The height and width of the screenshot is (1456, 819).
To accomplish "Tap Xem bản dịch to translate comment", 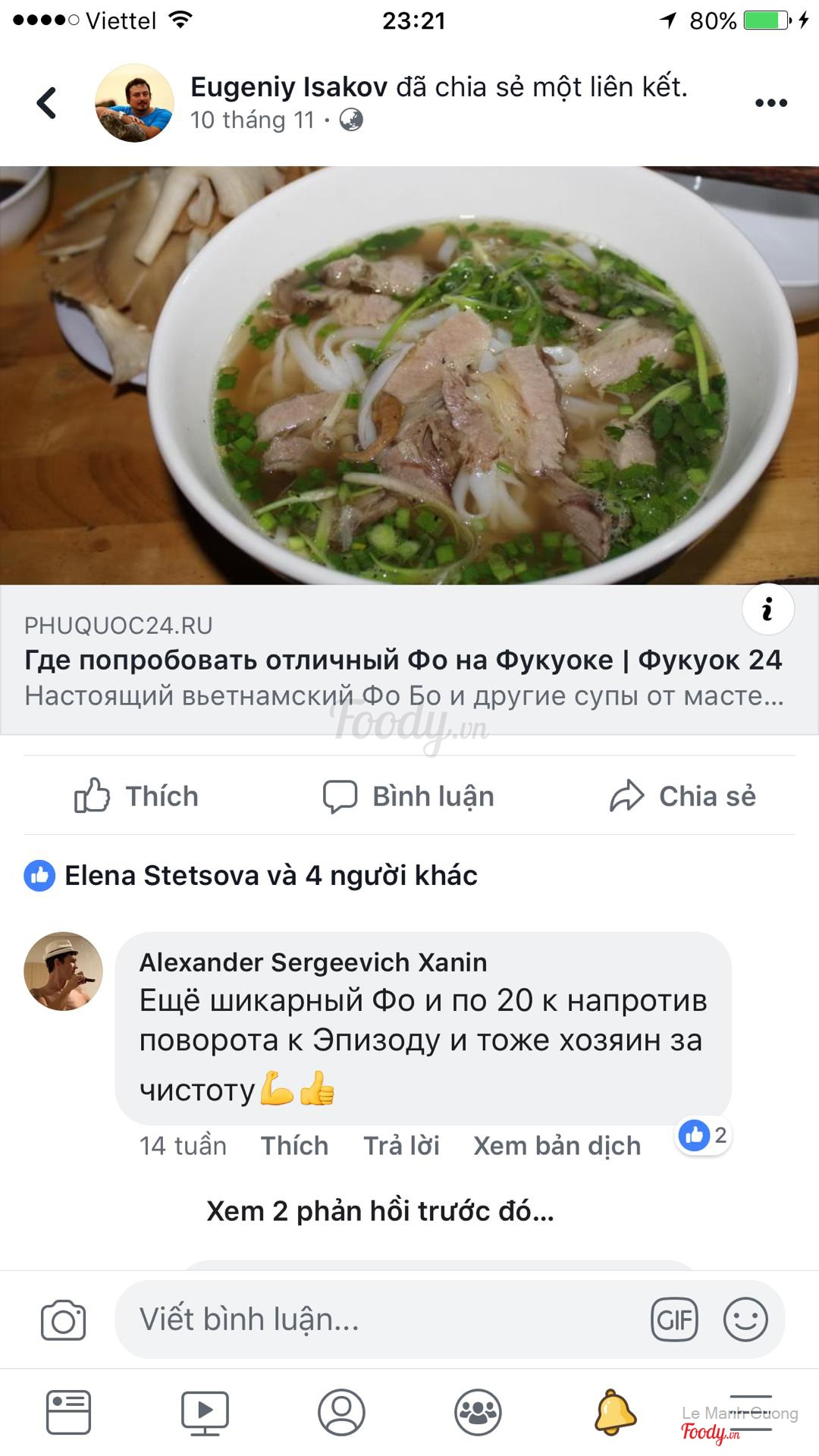I will point(557,1145).
